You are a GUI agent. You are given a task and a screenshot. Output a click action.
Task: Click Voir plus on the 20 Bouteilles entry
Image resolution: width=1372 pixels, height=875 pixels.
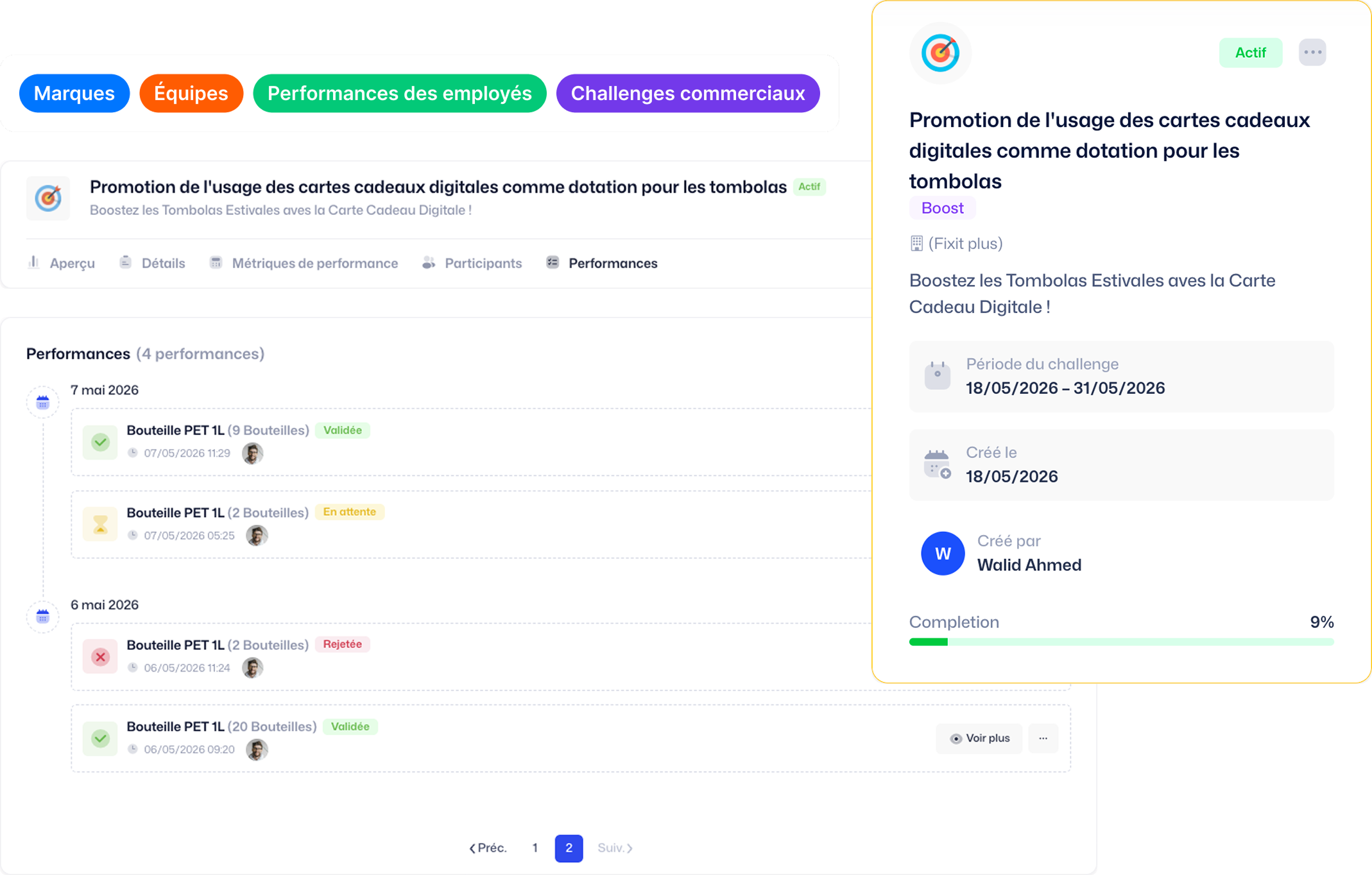979,738
